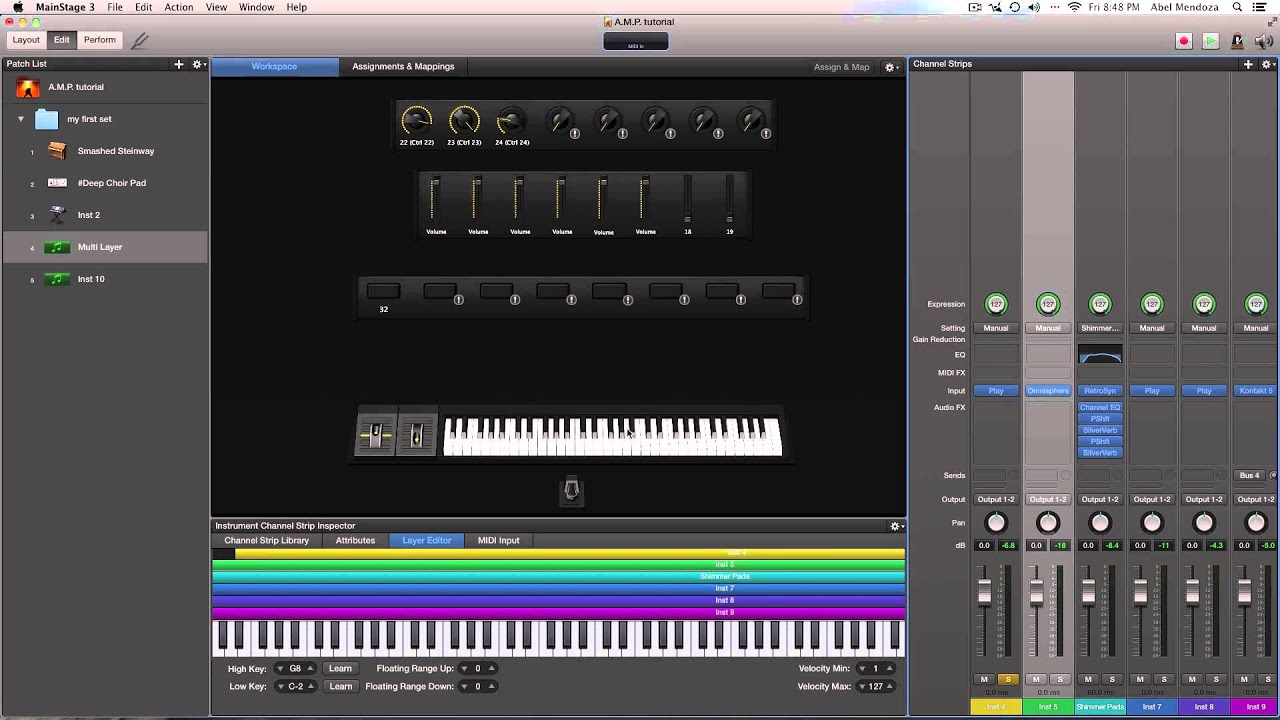Toggle the metronome icon
Viewport: 1280px width, 720px height.
pyautogui.click(x=1237, y=41)
